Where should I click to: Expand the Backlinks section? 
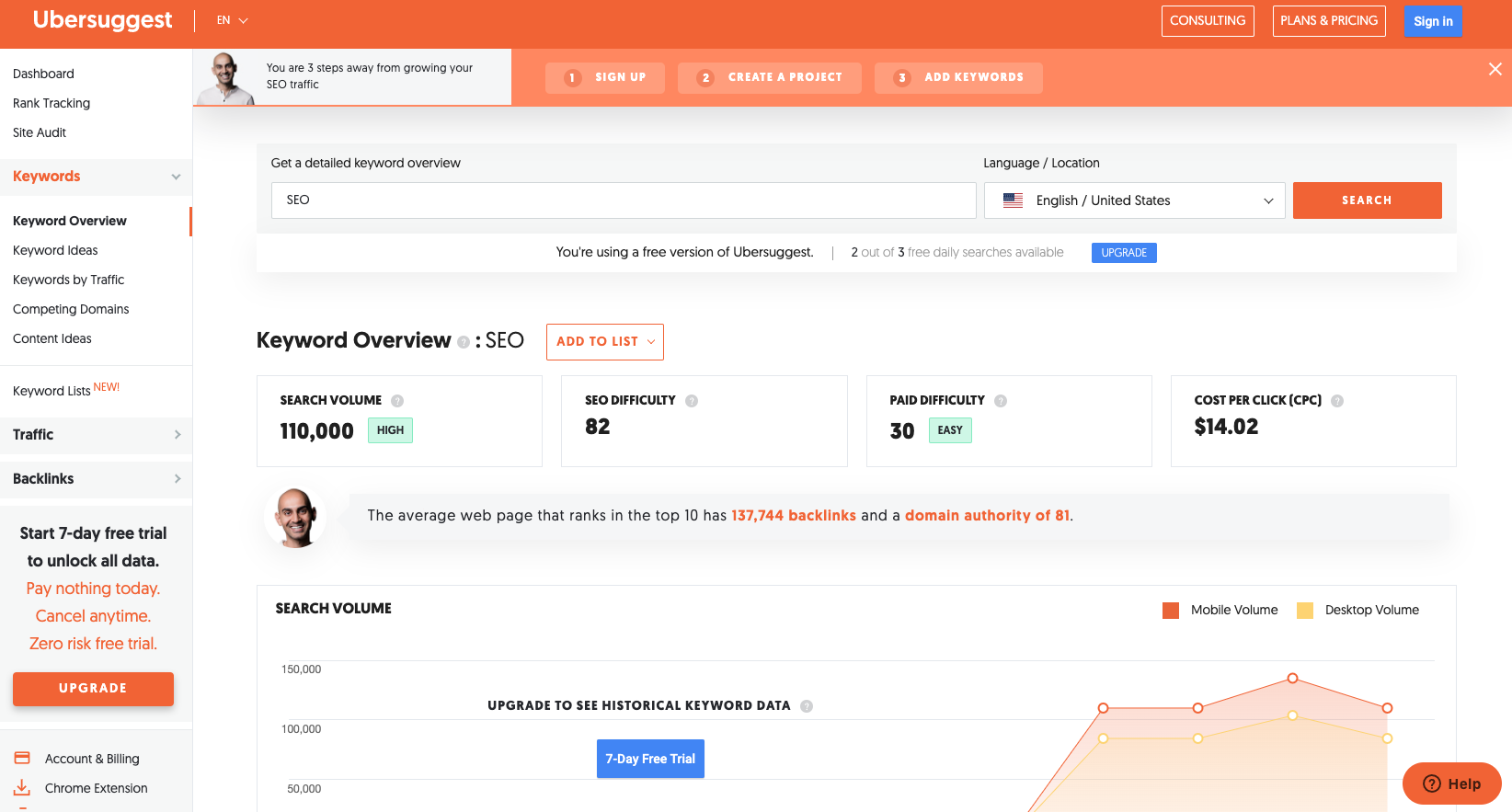point(96,479)
